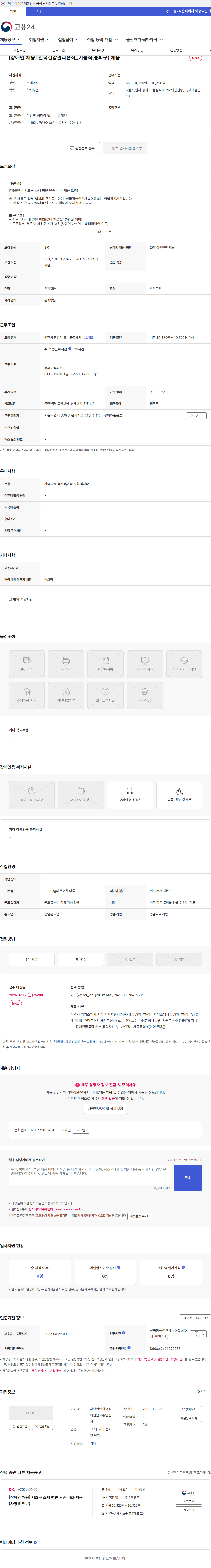Screen dimensions: 211x1568
Task: Click the 채용정보 이력 button
Action: [189, 1418]
